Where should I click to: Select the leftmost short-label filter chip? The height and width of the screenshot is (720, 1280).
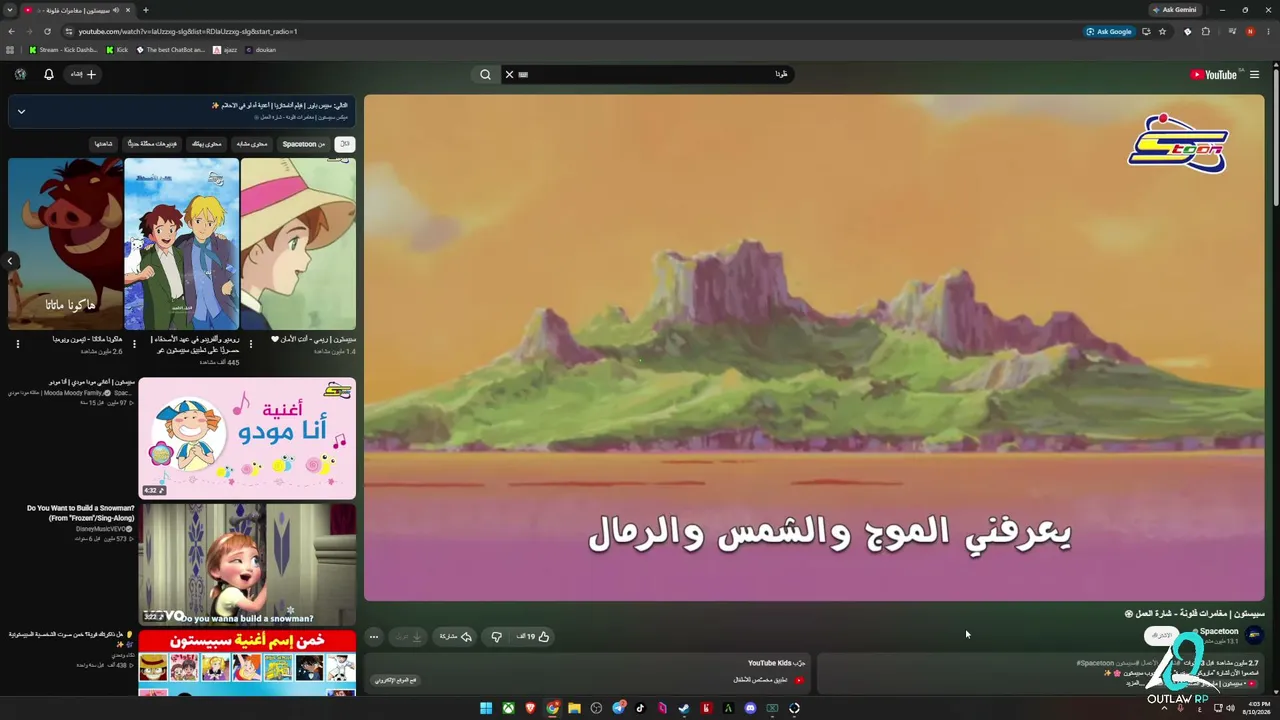coord(104,144)
